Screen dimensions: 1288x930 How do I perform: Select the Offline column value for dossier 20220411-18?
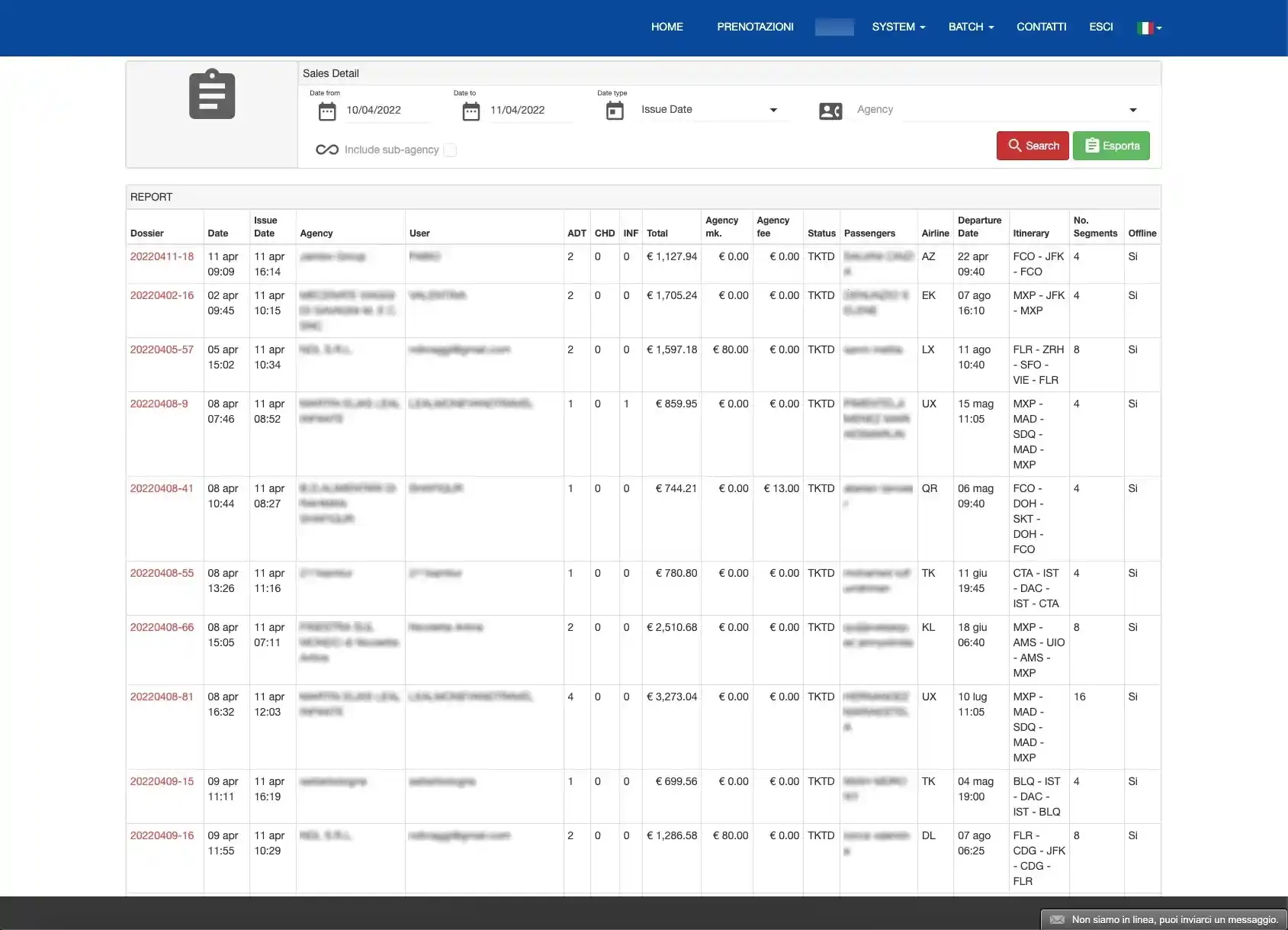pyautogui.click(x=1132, y=257)
